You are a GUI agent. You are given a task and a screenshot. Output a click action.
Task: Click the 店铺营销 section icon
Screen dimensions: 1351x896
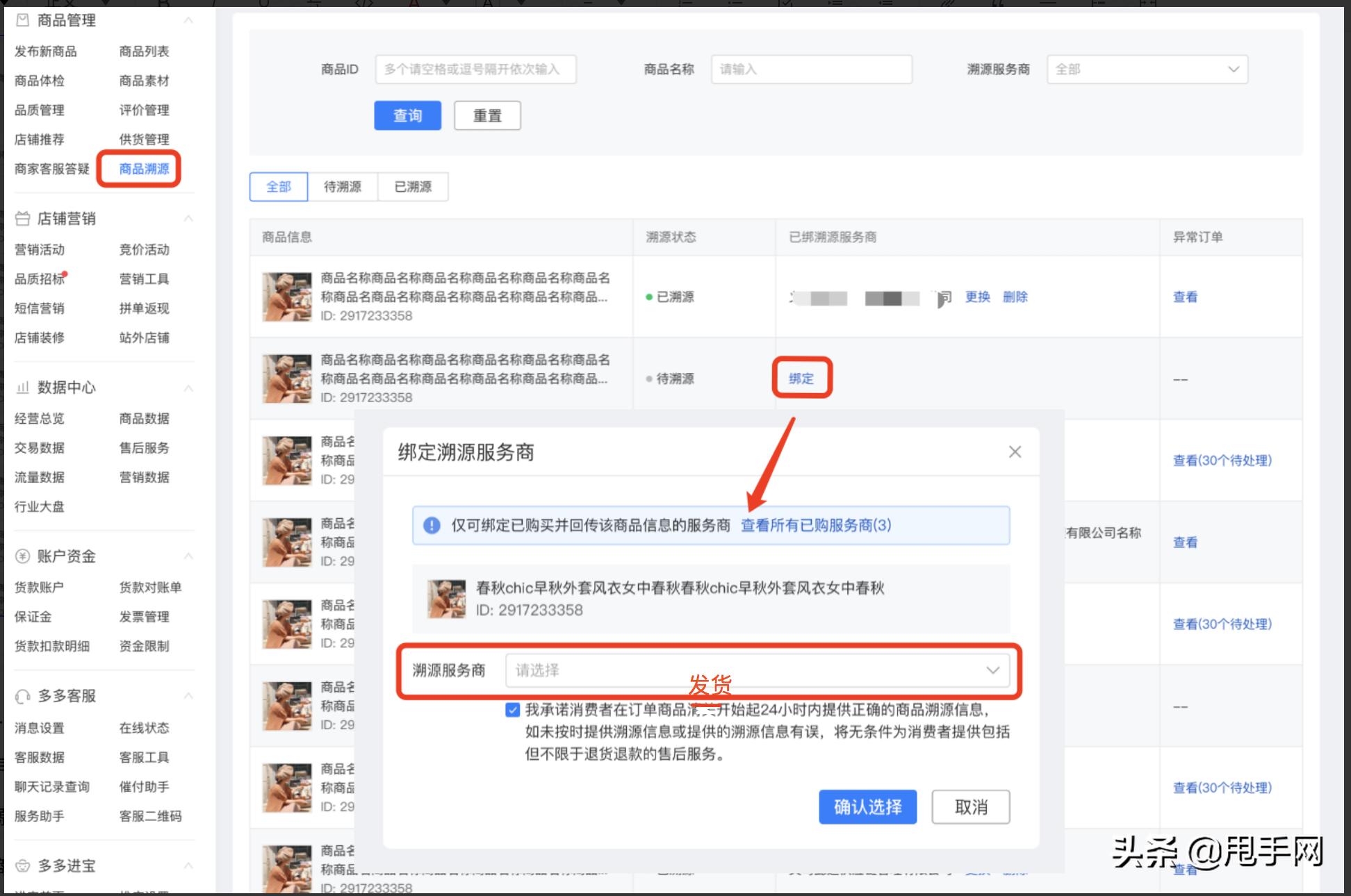click(x=22, y=218)
